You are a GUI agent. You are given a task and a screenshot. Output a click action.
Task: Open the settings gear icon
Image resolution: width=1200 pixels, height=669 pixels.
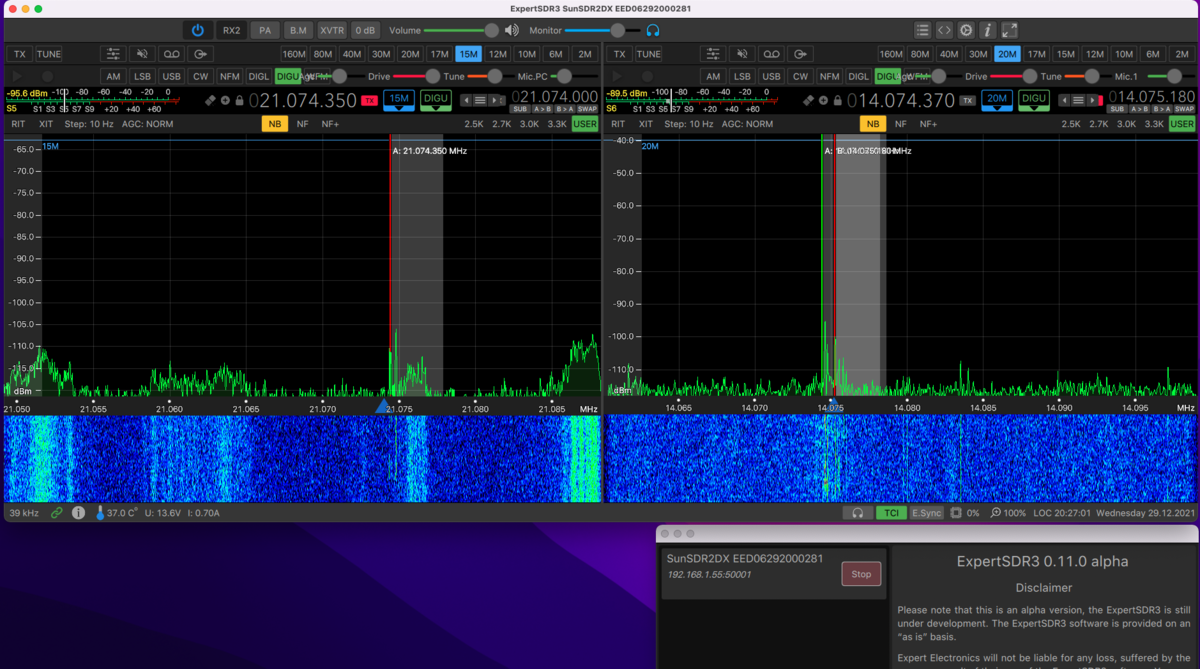coord(966,30)
